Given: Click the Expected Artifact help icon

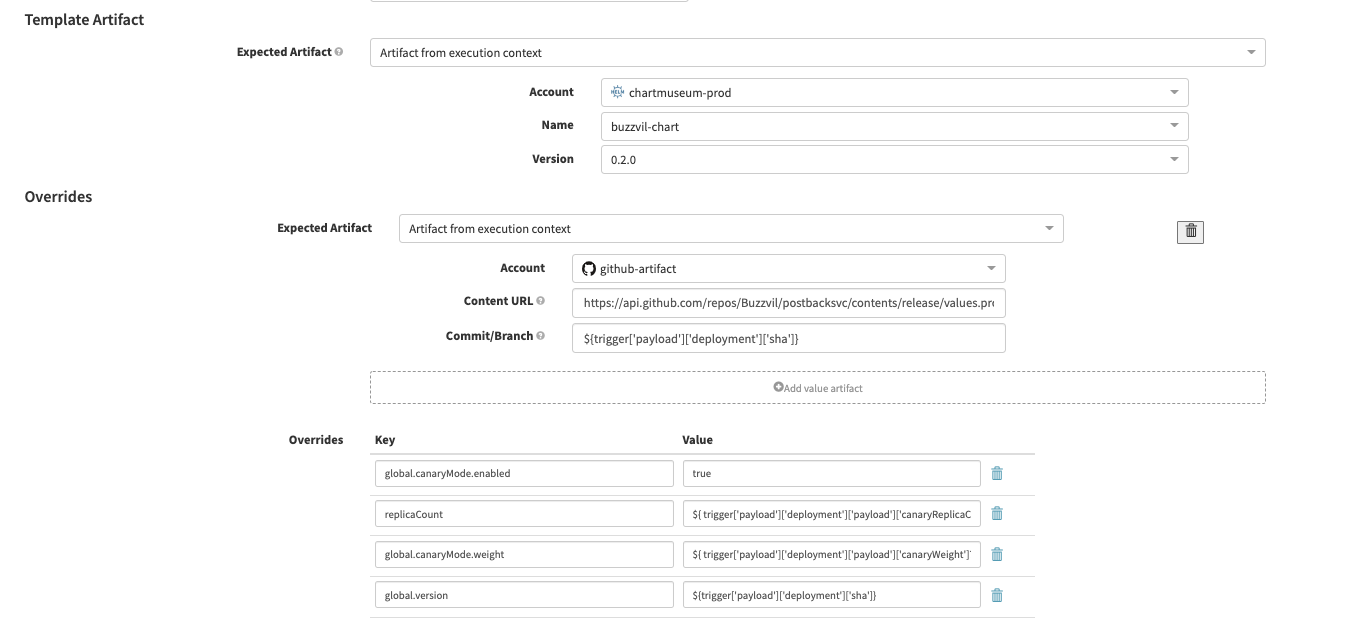Looking at the screenshot, I should (x=339, y=52).
